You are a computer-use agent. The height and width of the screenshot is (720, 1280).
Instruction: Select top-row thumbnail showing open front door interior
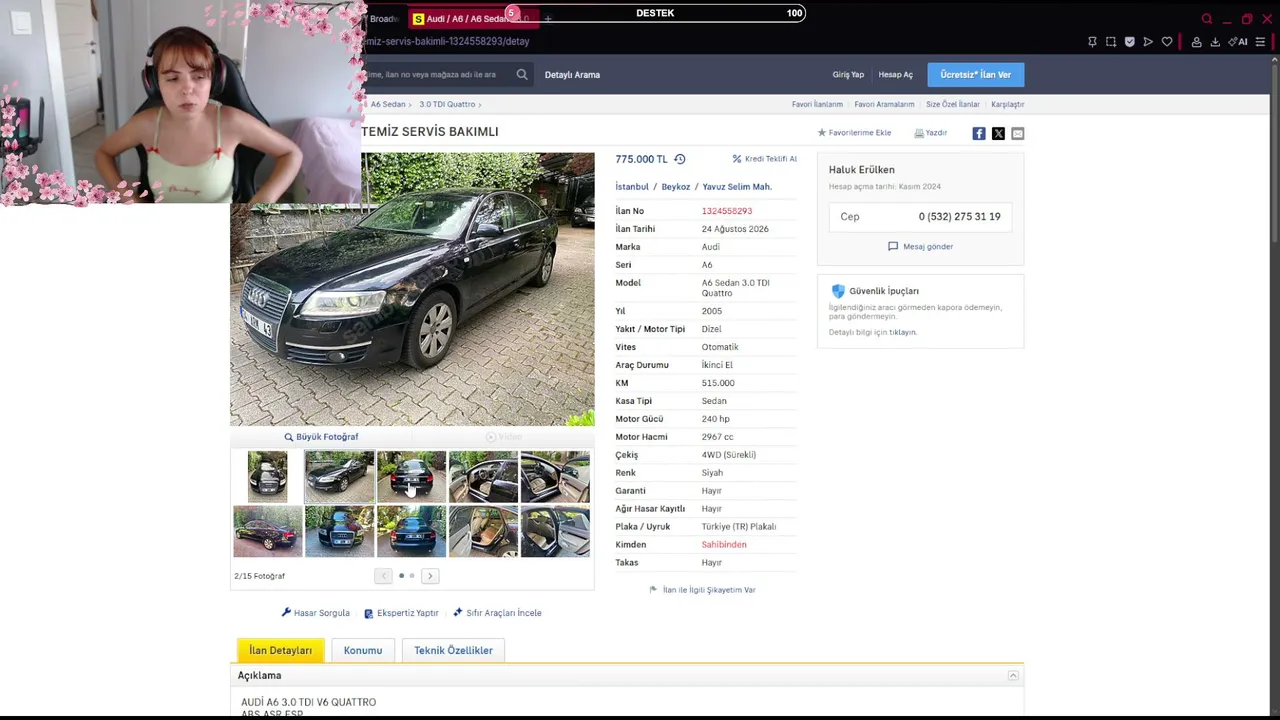click(483, 476)
